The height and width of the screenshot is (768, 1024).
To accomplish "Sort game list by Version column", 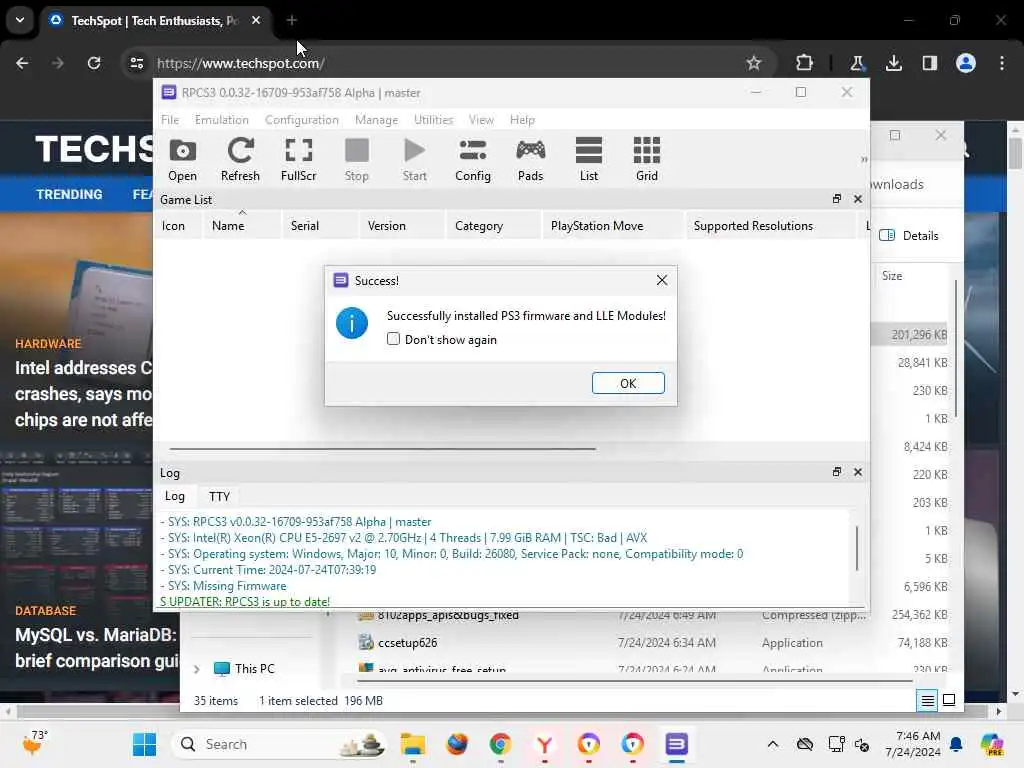I will 402,225.
